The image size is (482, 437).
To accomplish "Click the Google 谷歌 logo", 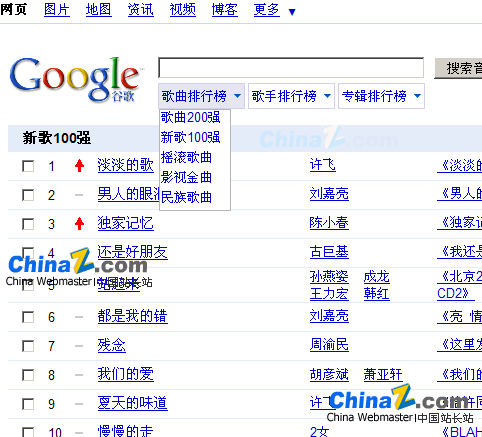I will point(76,79).
